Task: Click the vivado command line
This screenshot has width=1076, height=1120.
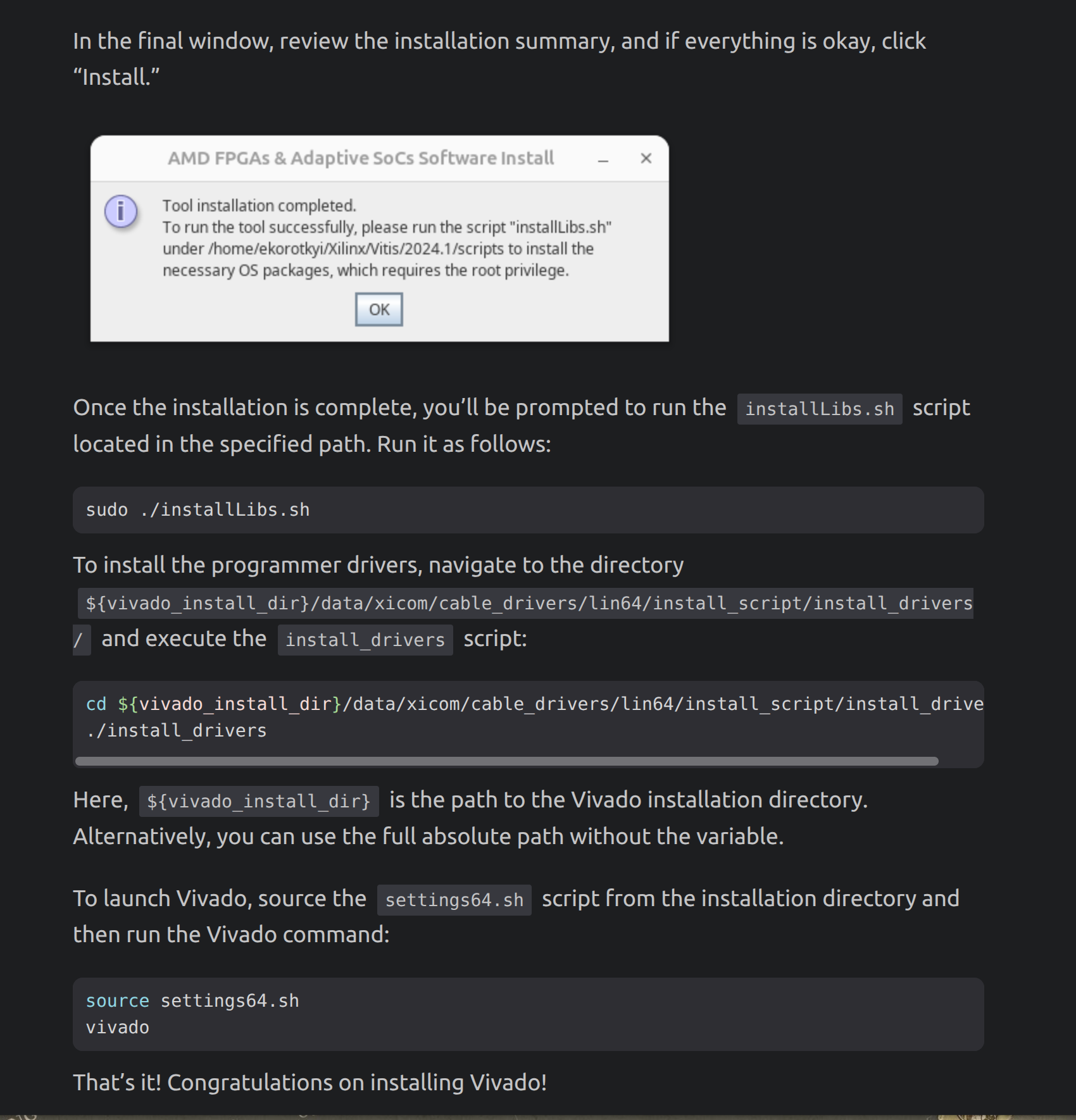Action: pyautogui.click(x=118, y=1028)
